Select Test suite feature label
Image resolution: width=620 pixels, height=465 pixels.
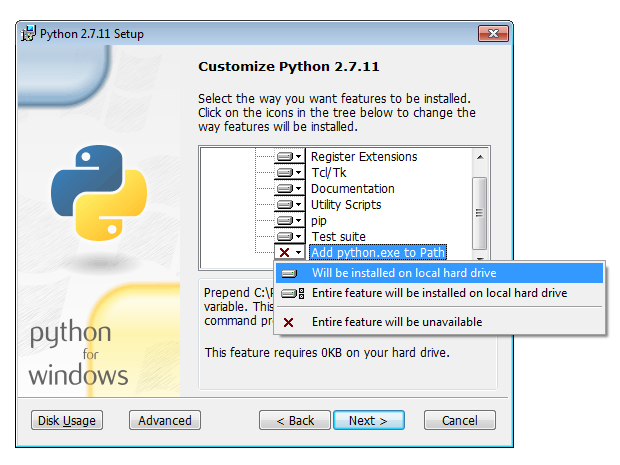point(338,236)
